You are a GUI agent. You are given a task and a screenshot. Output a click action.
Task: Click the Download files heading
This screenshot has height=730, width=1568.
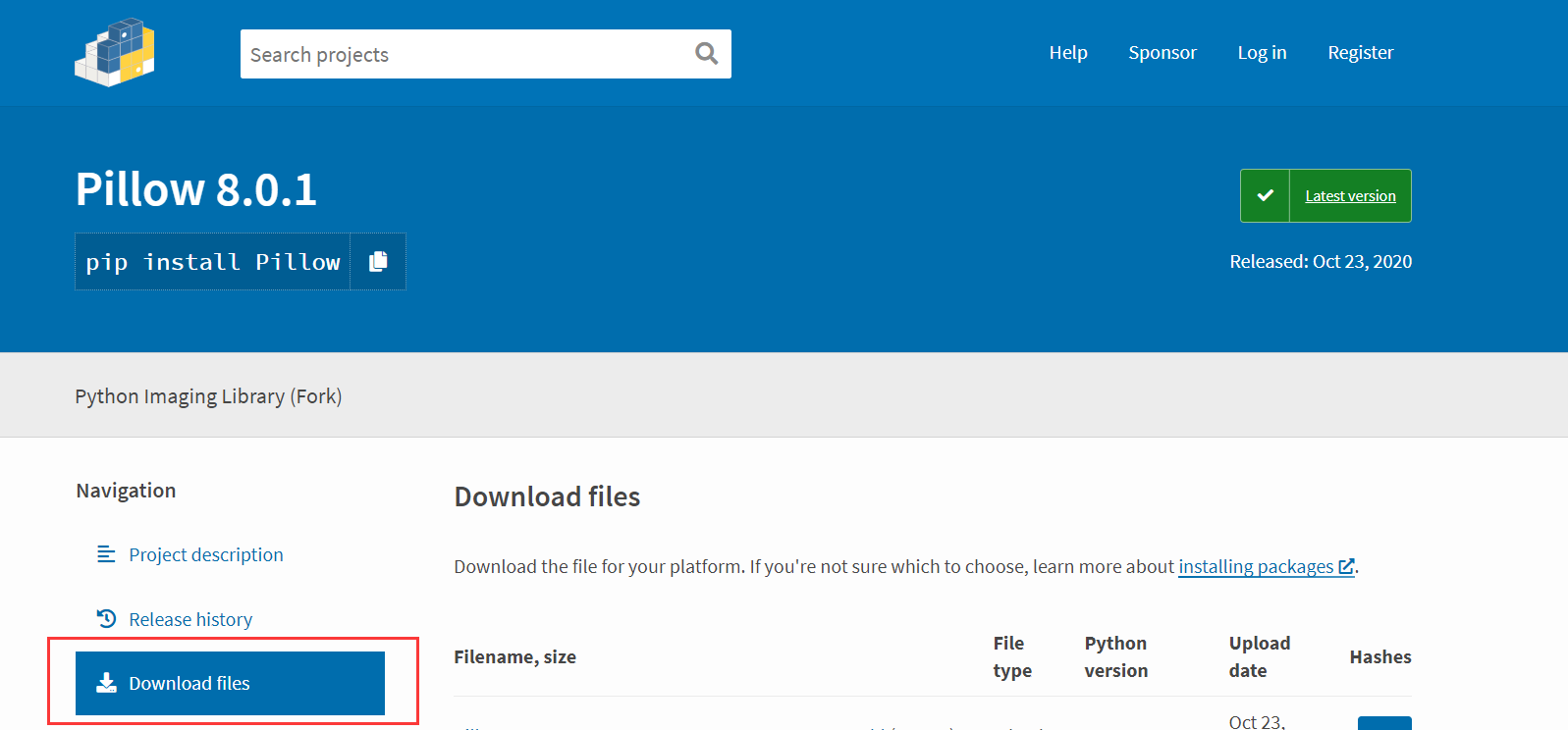tap(547, 496)
